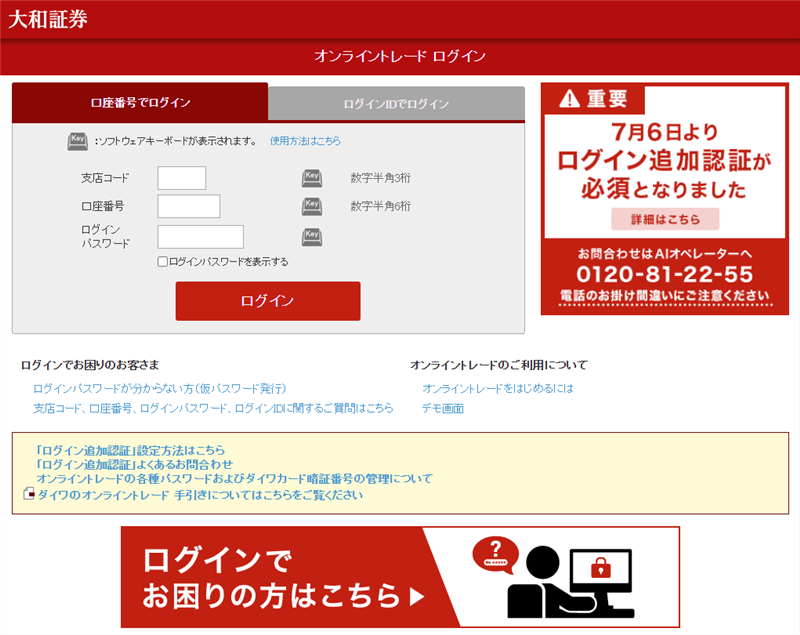800x635 pixels.
Task: Open オンライントレードをはじめるには link
Action: [x=498, y=388]
